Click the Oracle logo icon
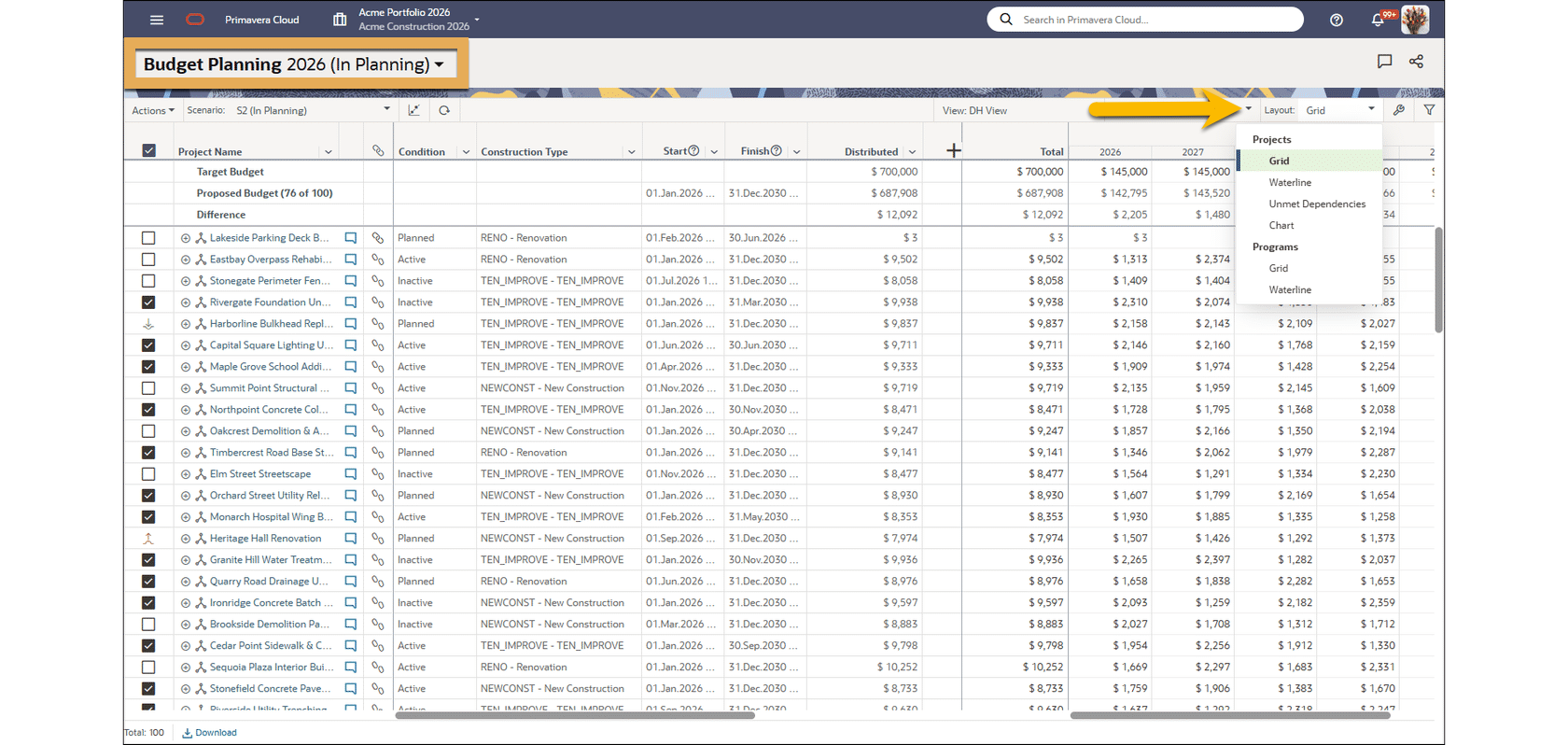Screen dimensions: 1568x745 [195, 20]
